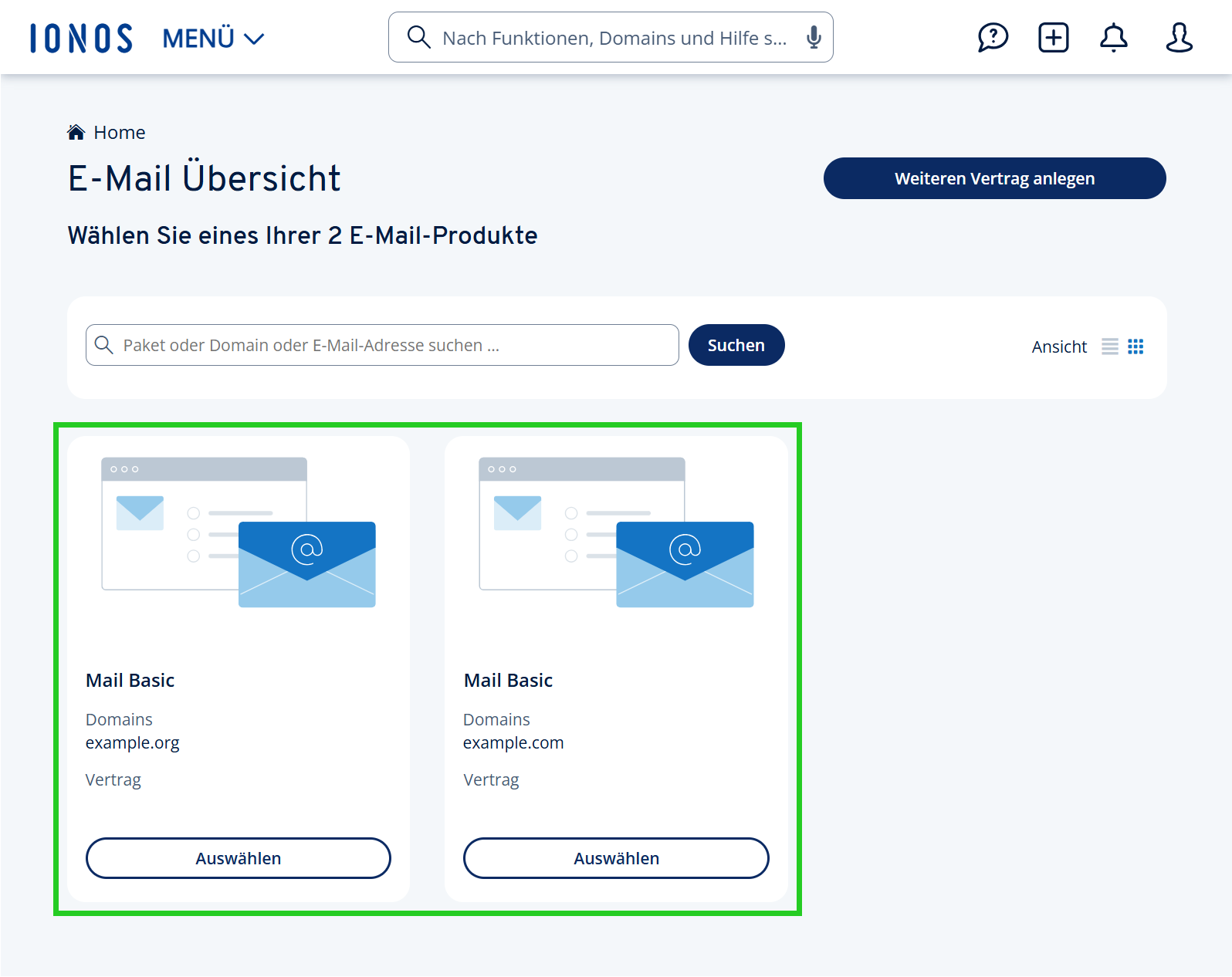Click Mail Basic title of example.com card
This screenshot has width=1232, height=977.
pos(508,681)
